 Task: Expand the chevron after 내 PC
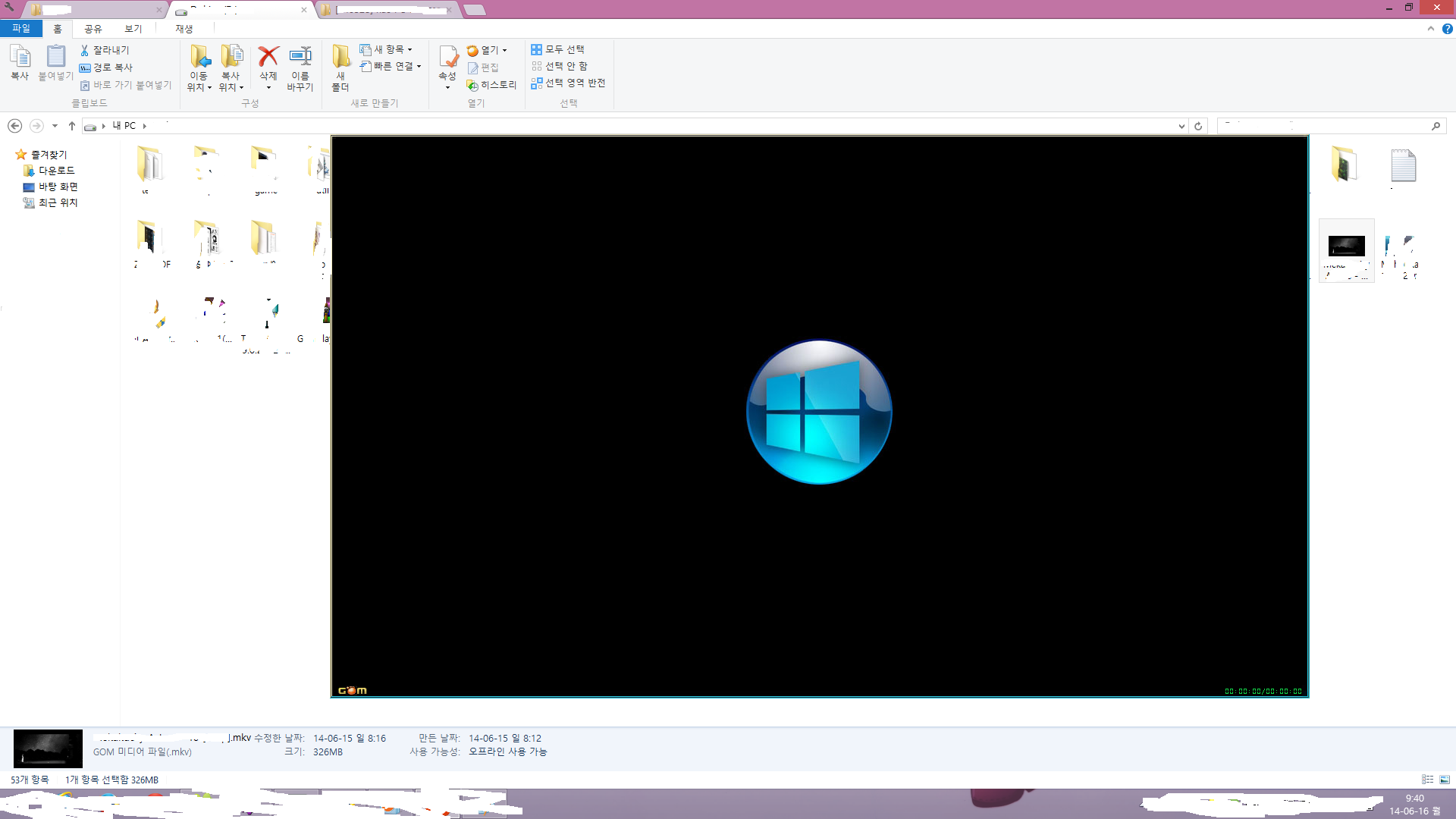pyautogui.click(x=144, y=126)
